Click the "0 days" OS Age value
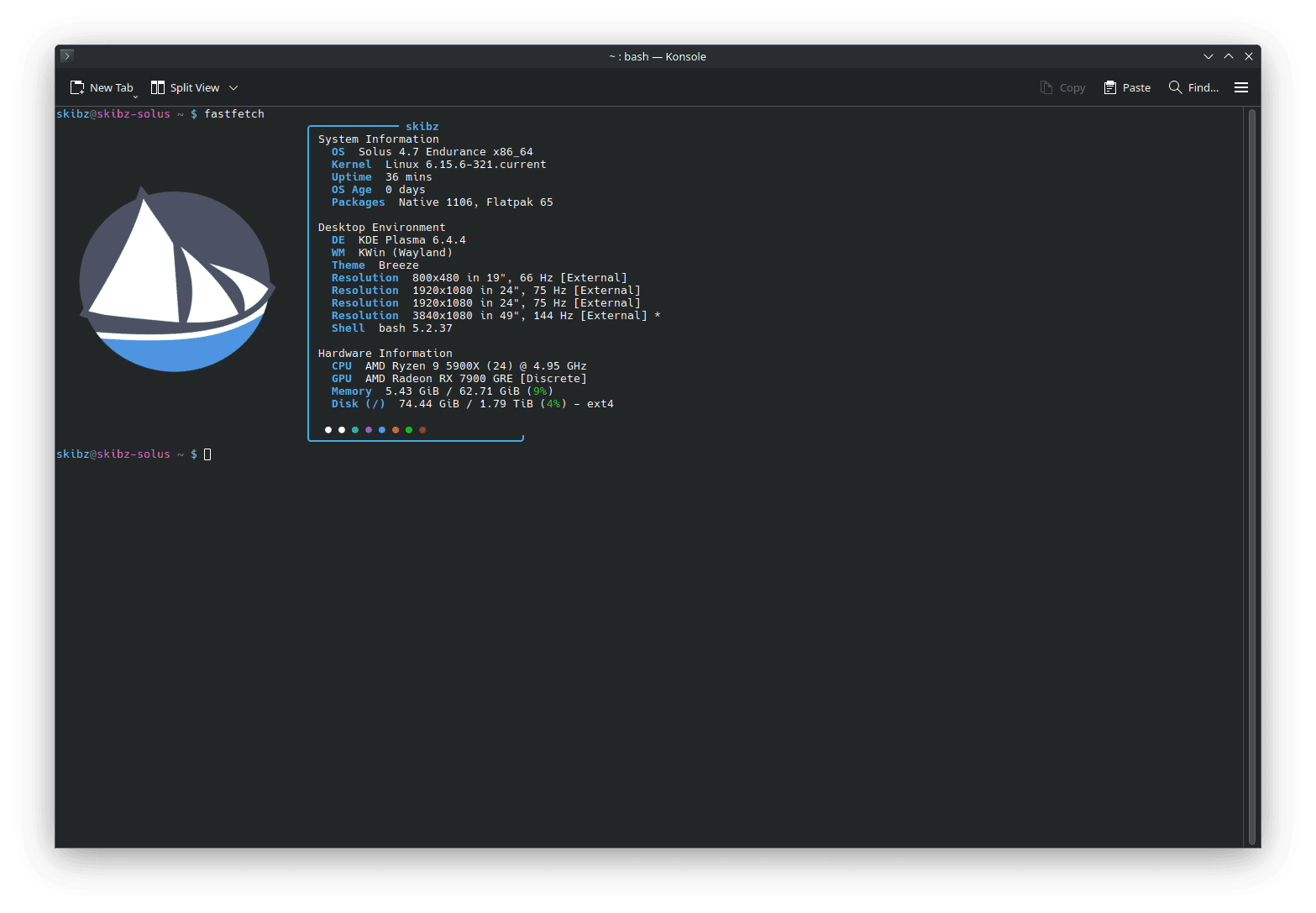 click(x=406, y=190)
